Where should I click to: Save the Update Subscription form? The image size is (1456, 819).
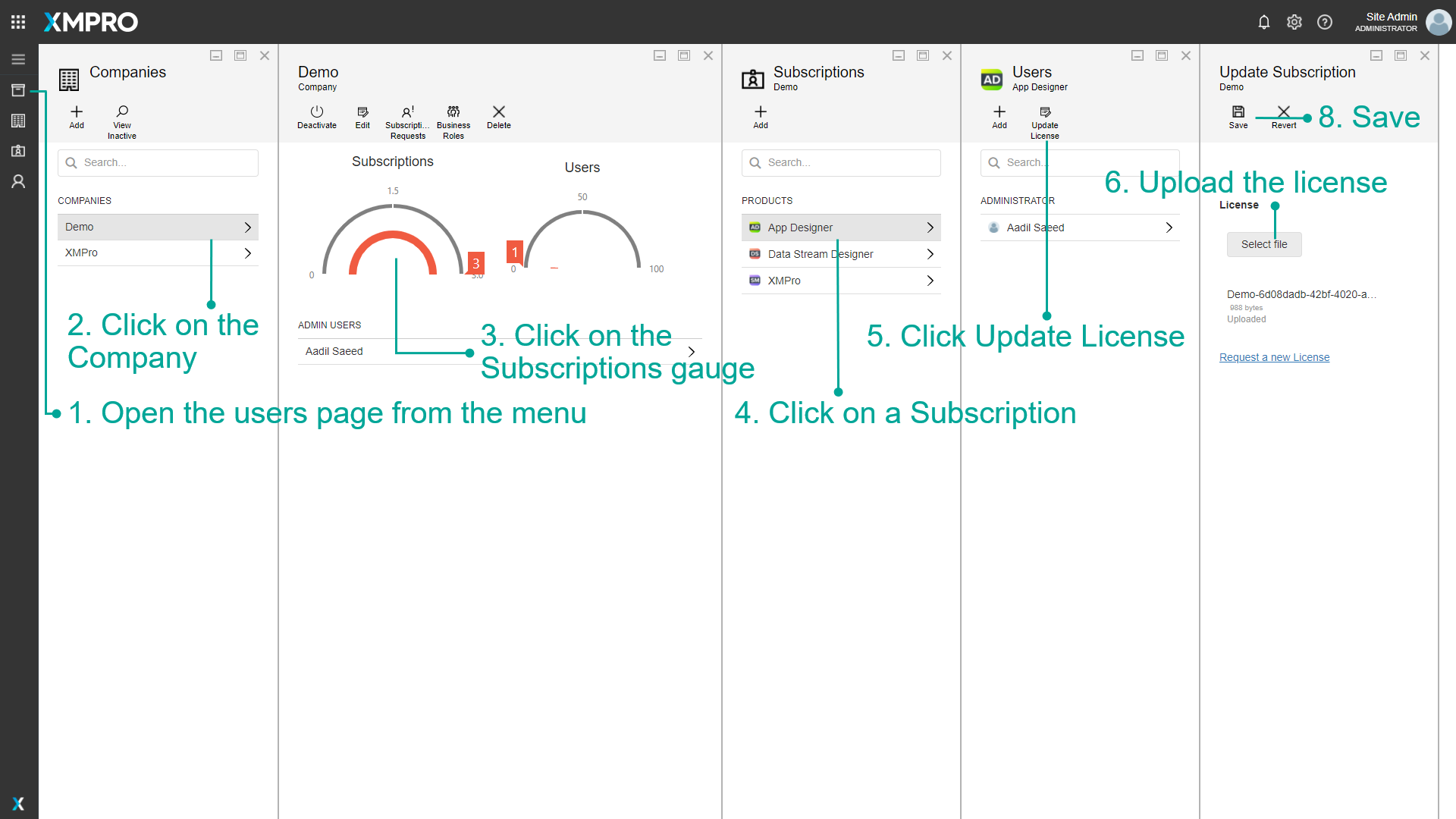click(x=1238, y=118)
